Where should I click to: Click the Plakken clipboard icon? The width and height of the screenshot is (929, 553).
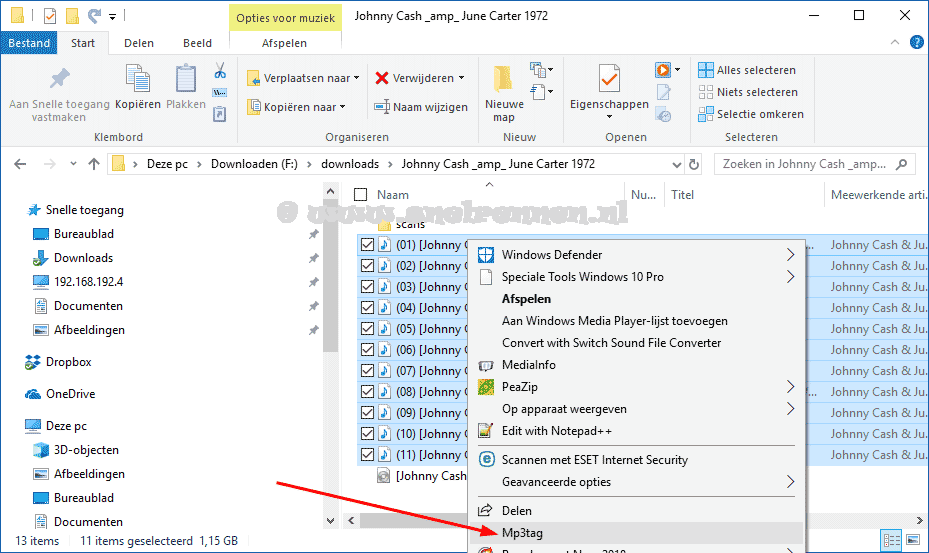click(185, 79)
